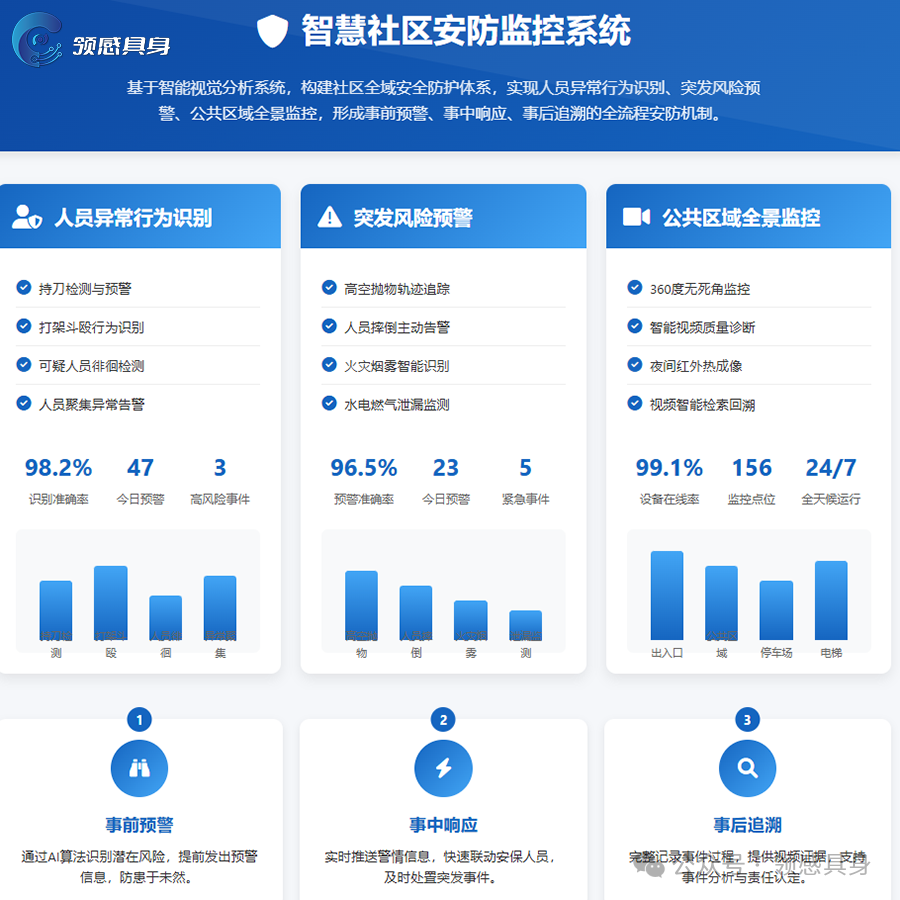Image resolution: width=900 pixels, height=900 pixels.
Task: Click the 视频智能检索回溯 feature text
Action: (x=702, y=405)
